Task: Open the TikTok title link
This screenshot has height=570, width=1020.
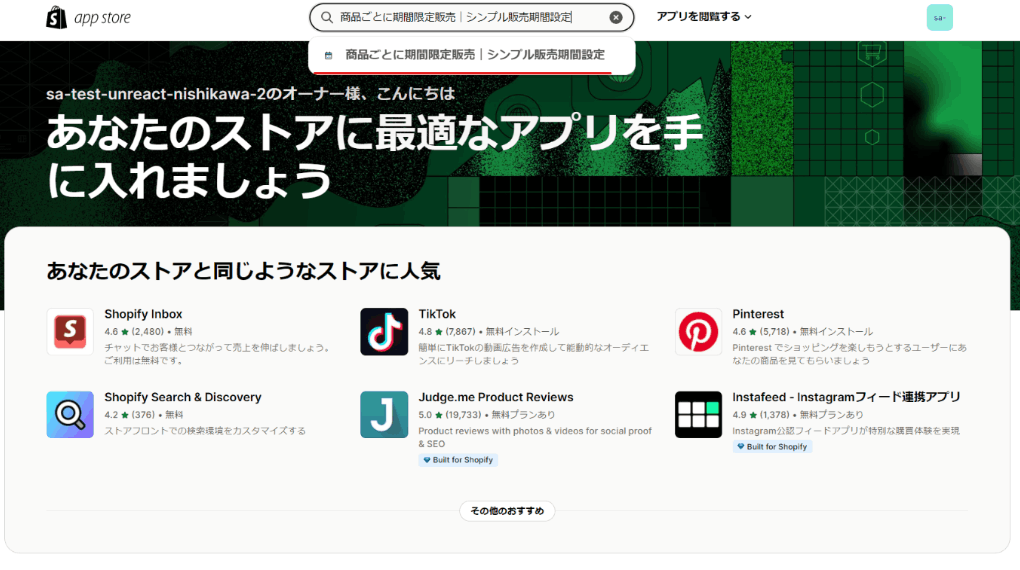Action: pos(437,314)
